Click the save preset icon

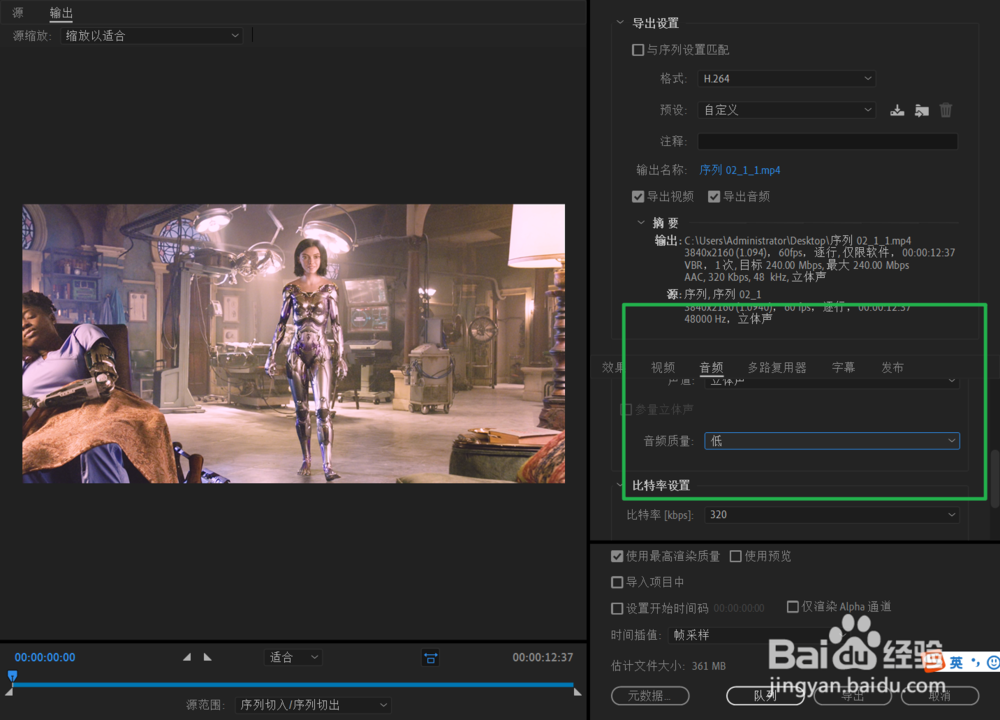[897, 110]
